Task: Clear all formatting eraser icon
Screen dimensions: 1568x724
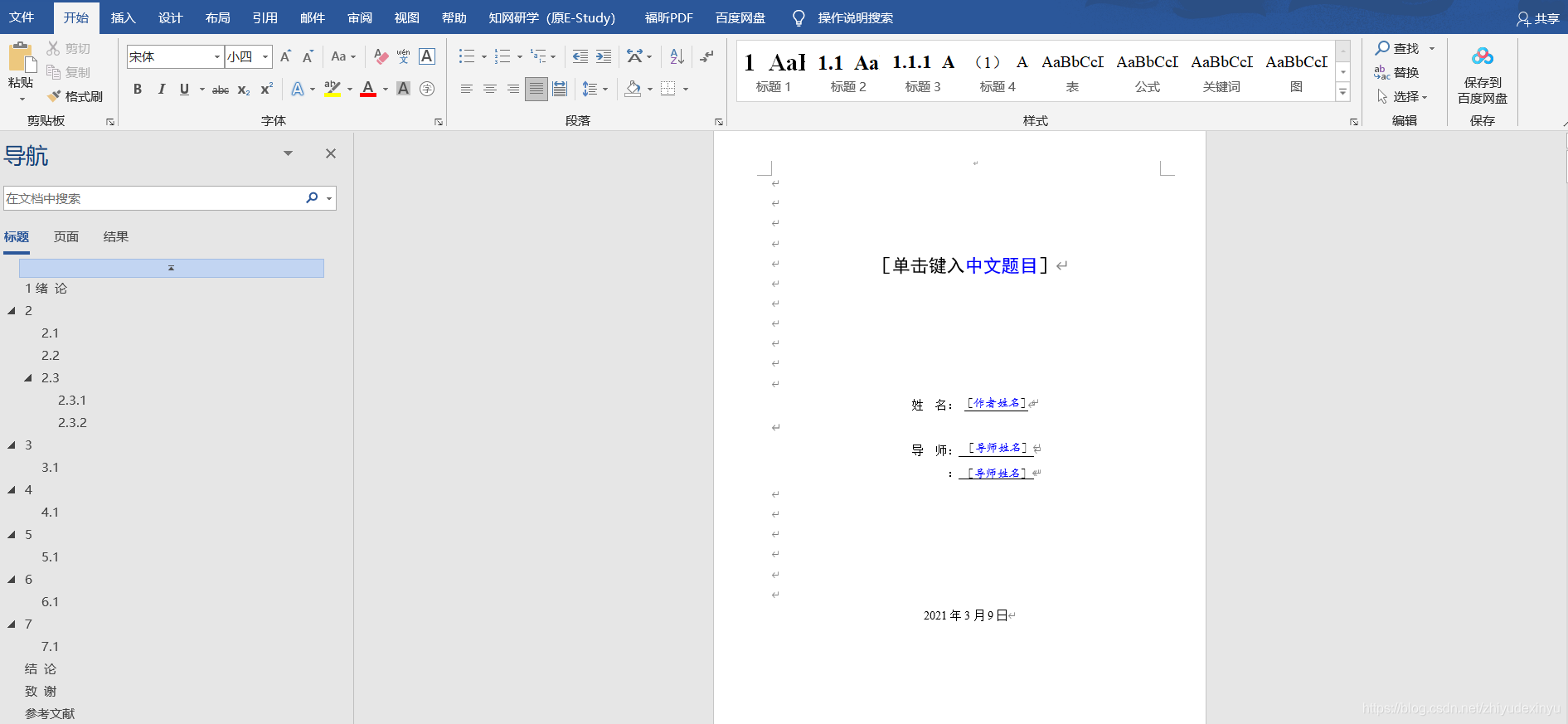Action: [x=381, y=56]
